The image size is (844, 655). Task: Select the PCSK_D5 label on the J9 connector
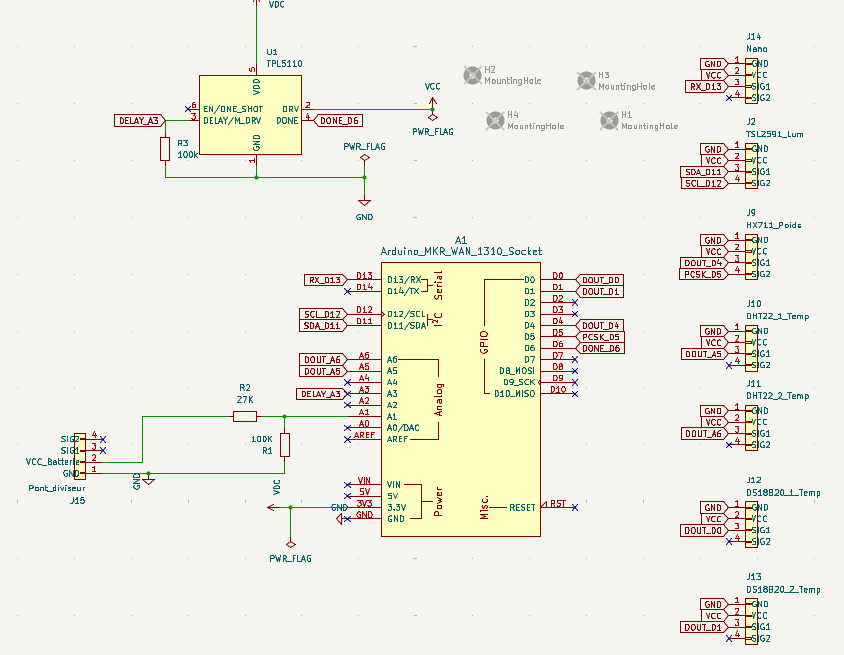pos(704,274)
